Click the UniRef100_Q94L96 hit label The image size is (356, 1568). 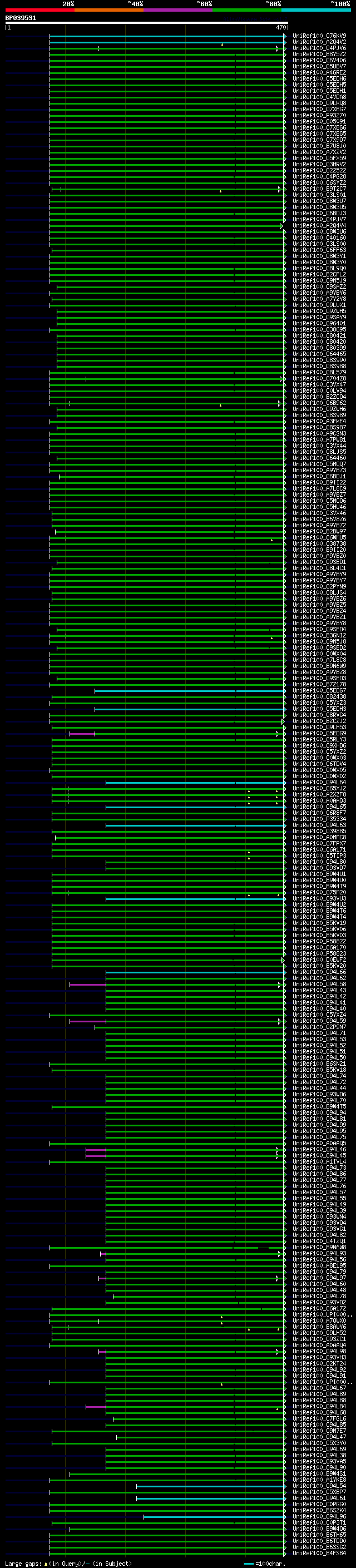319,1516
